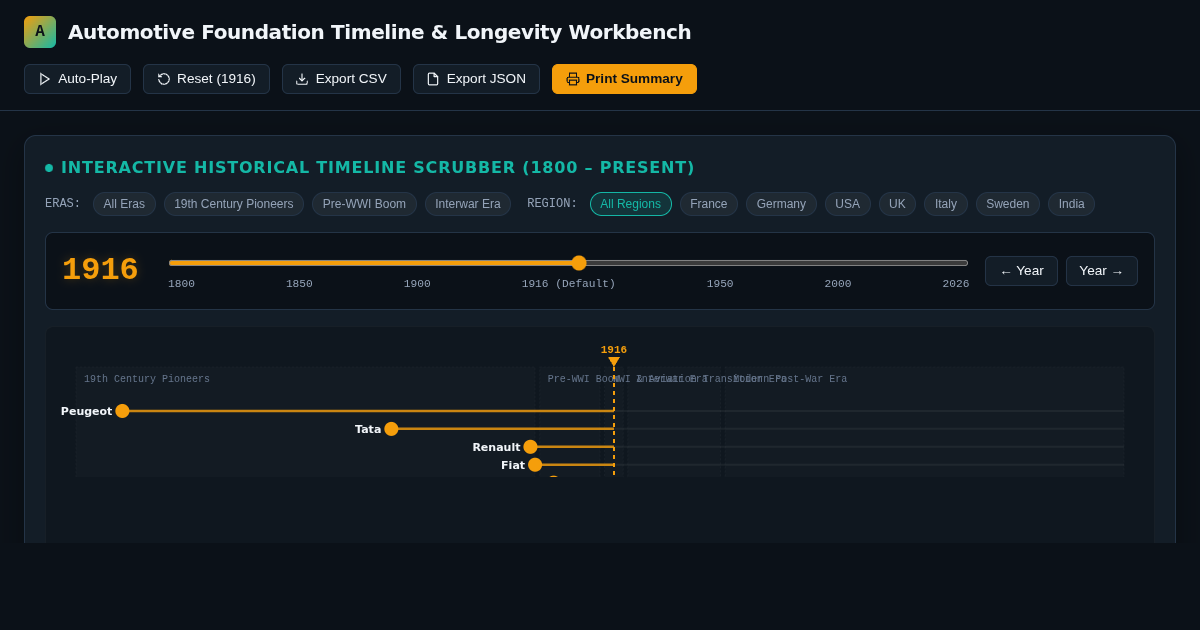Jump slider track near the 2000 tick
The width and height of the screenshot is (1200, 630).
click(x=838, y=263)
